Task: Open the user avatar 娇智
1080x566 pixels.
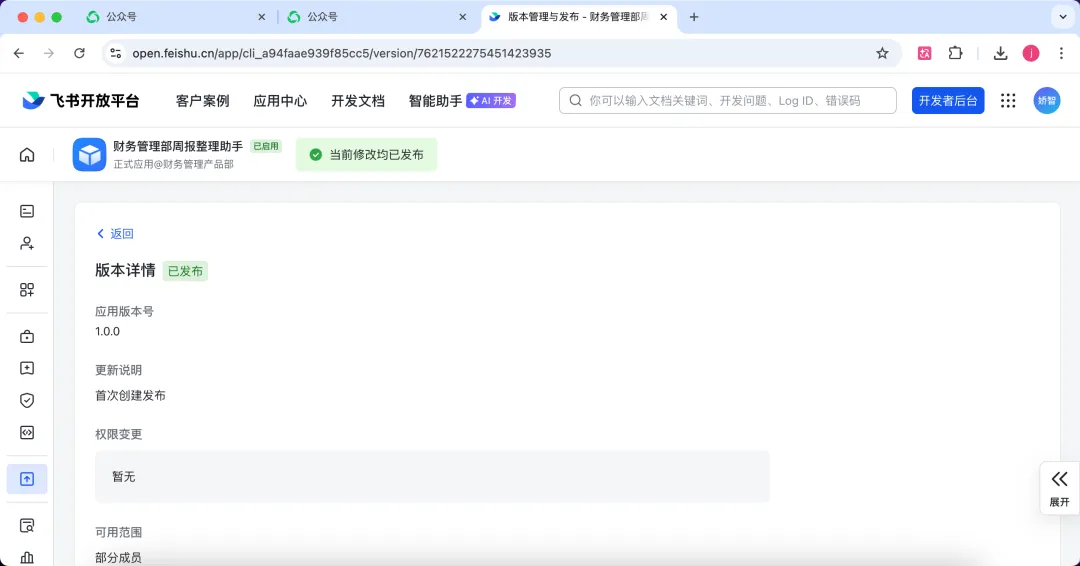Action: (1046, 101)
